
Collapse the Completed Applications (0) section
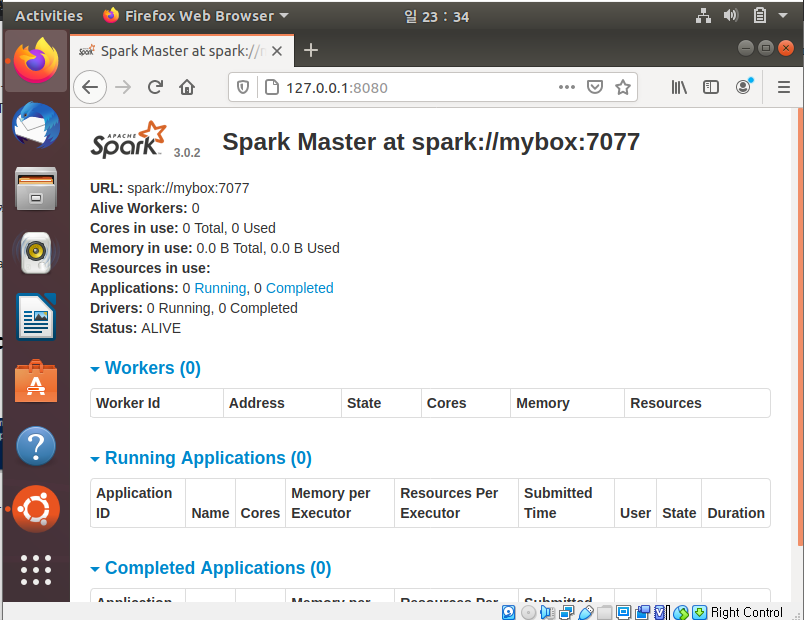(x=211, y=568)
